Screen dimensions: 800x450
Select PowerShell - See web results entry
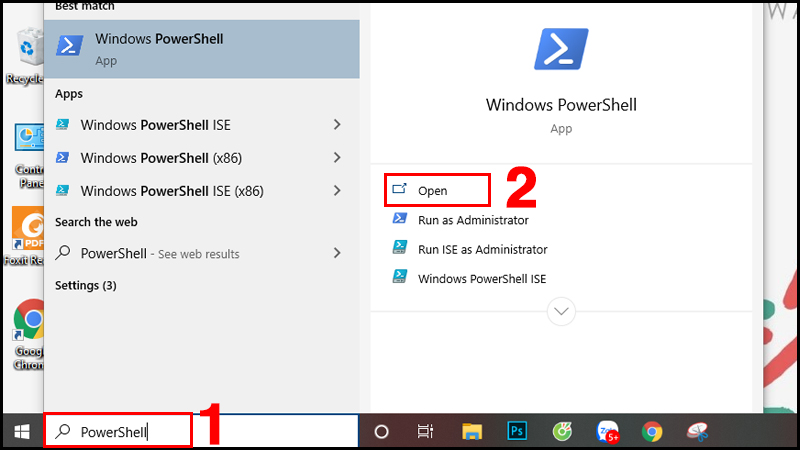(x=202, y=253)
